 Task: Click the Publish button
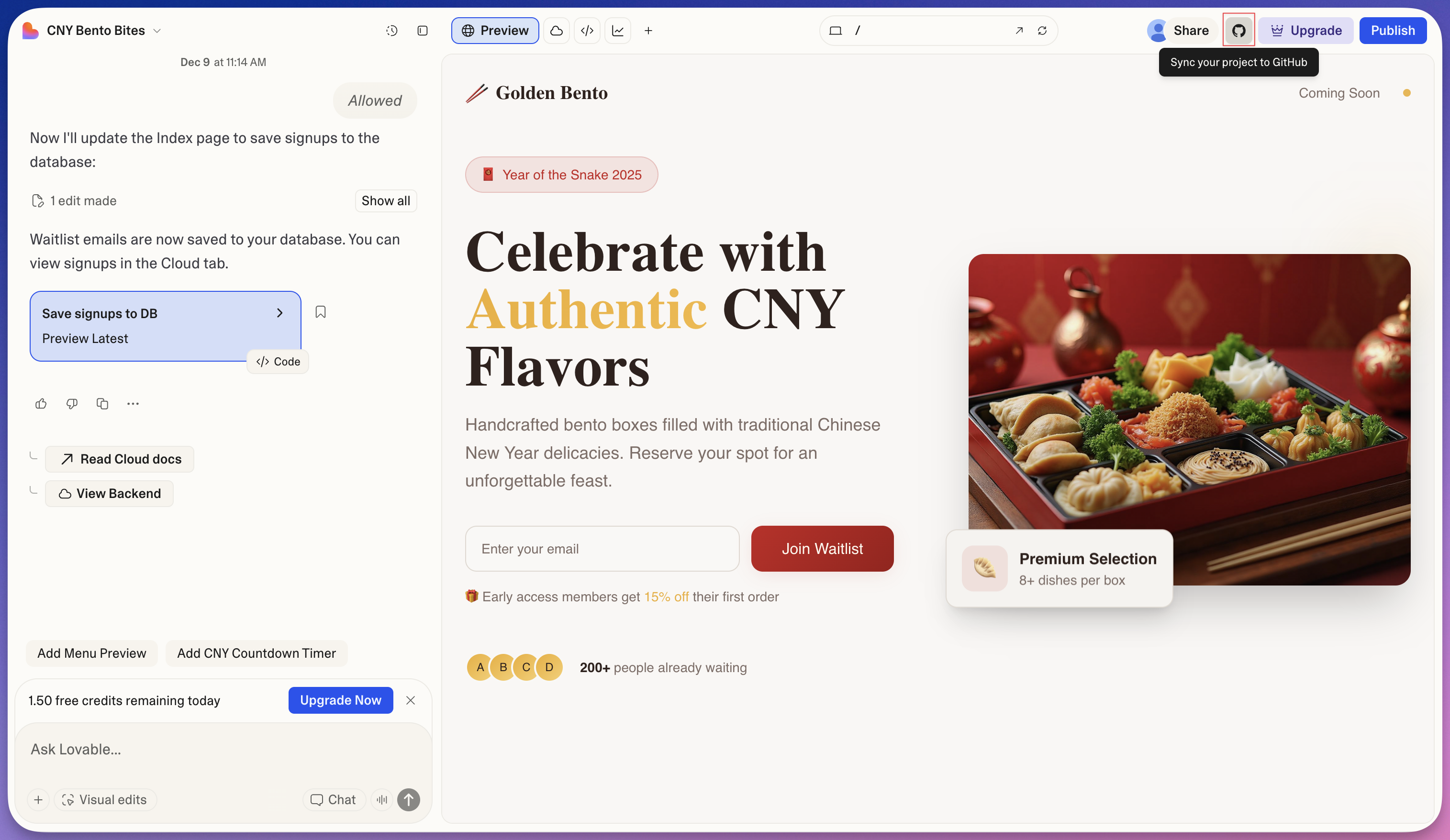point(1393,31)
